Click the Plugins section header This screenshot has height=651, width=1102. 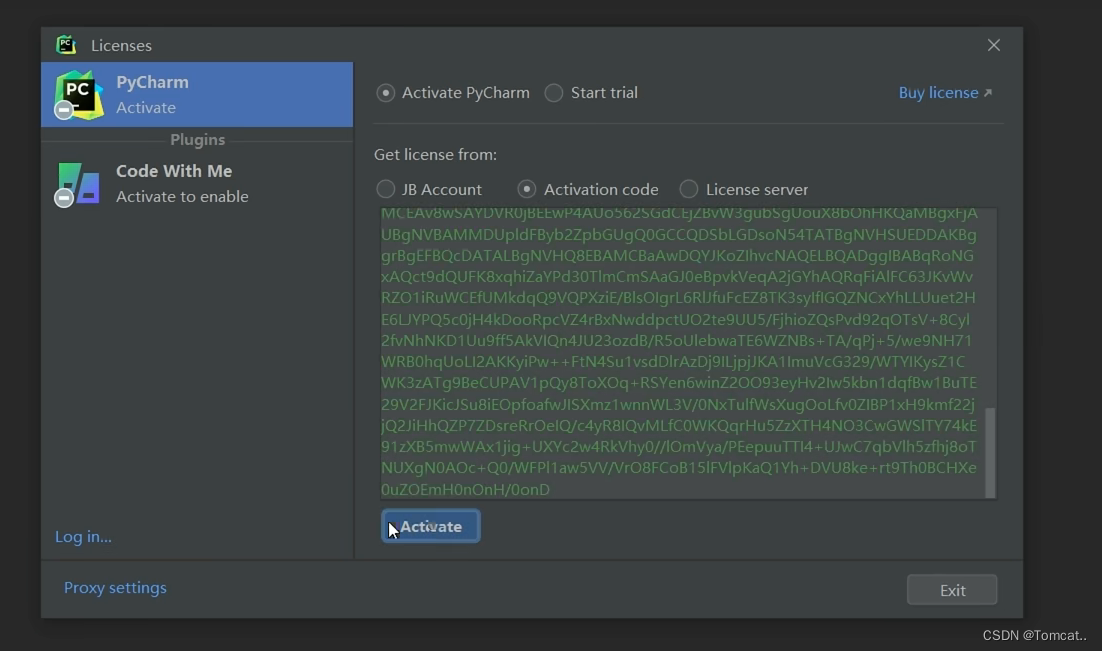pos(197,140)
